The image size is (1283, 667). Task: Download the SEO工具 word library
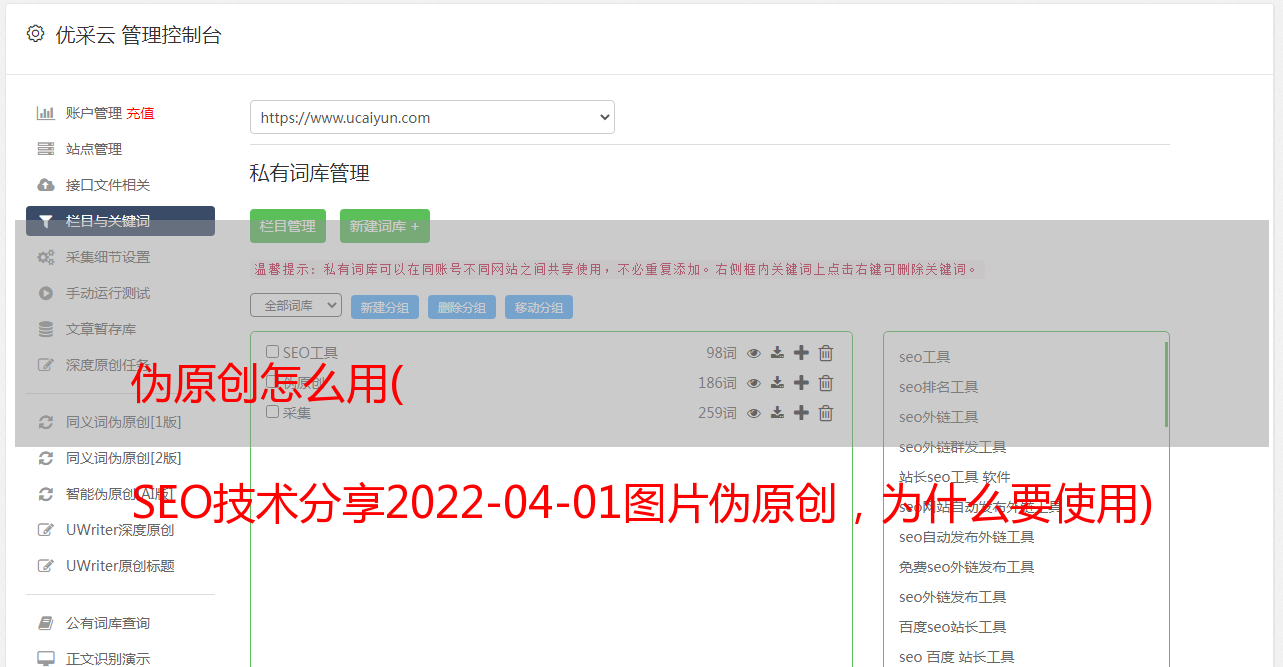tap(777, 353)
